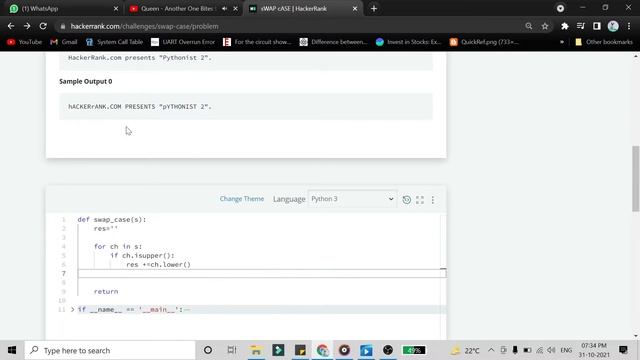
Task: Toggle fullscreen editor mode
Action: pyautogui.click(x=420, y=200)
